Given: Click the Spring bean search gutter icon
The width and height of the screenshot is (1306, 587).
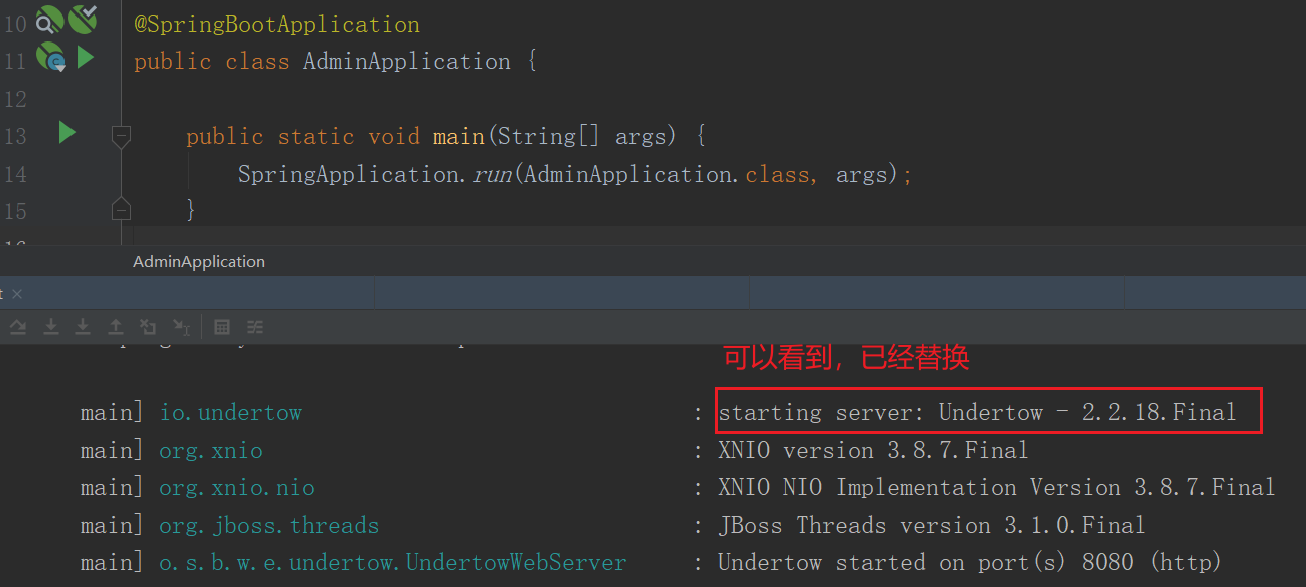Looking at the screenshot, I should [x=49, y=19].
